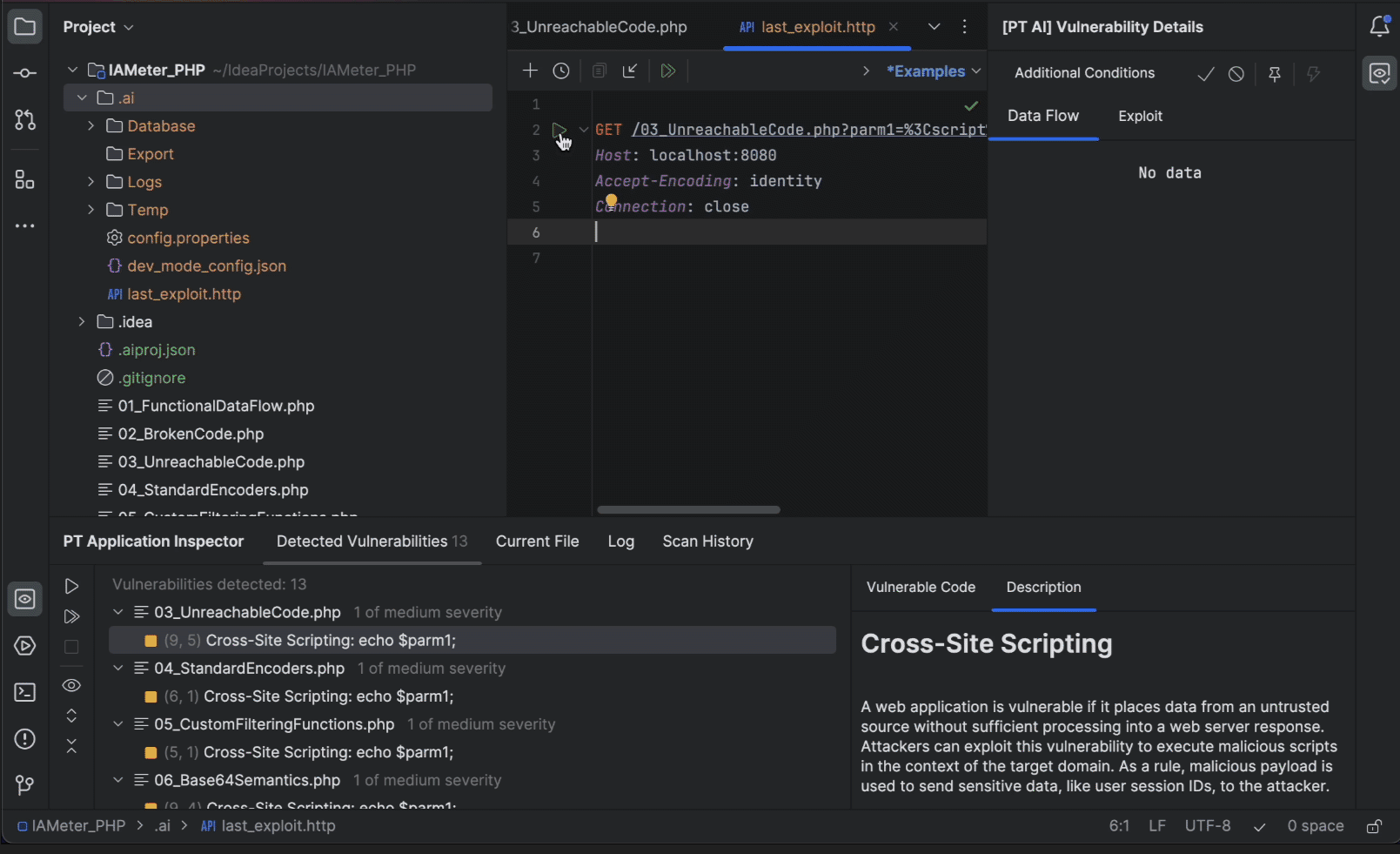Select the Data Flow tab

pyautogui.click(x=1043, y=116)
